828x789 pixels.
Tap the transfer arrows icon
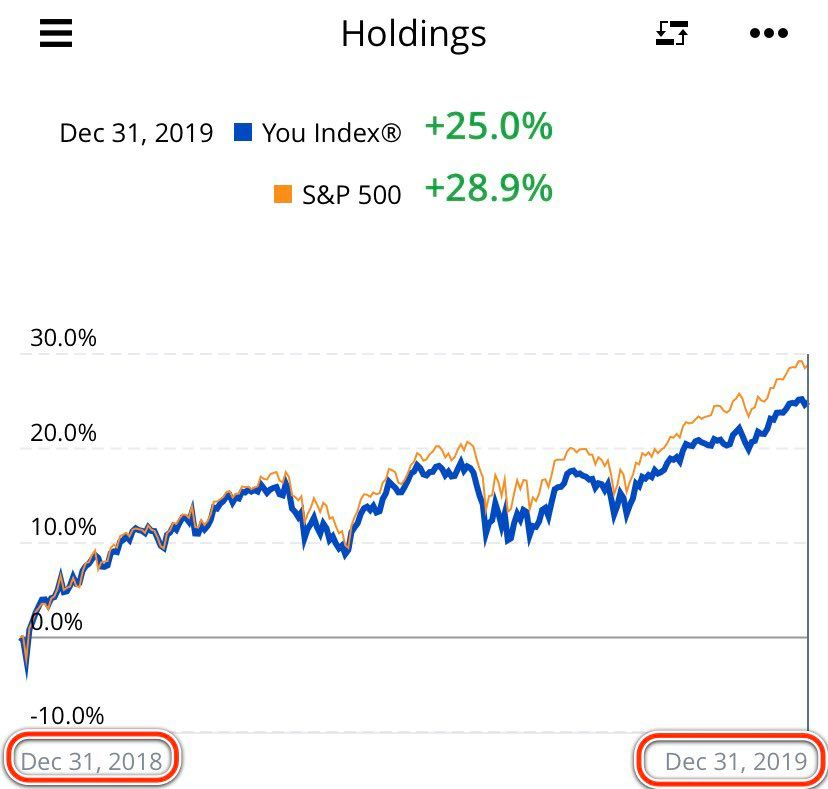pos(672,34)
